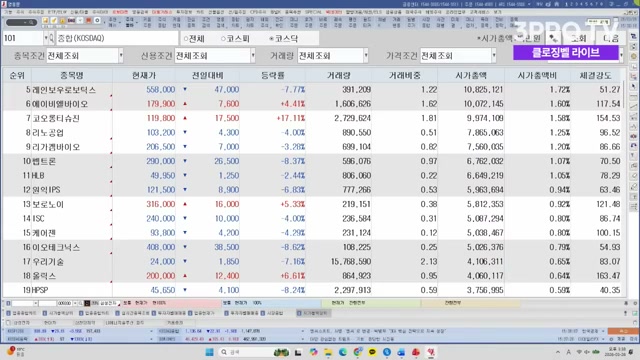Click the 101 code input field
This screenshot has height=360, width=640.
[x=23, y=38]
